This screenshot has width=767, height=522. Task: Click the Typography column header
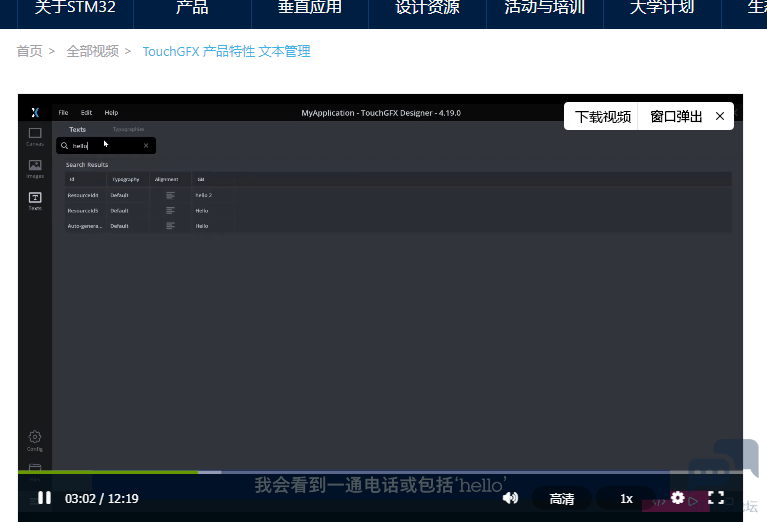point(126,180)
